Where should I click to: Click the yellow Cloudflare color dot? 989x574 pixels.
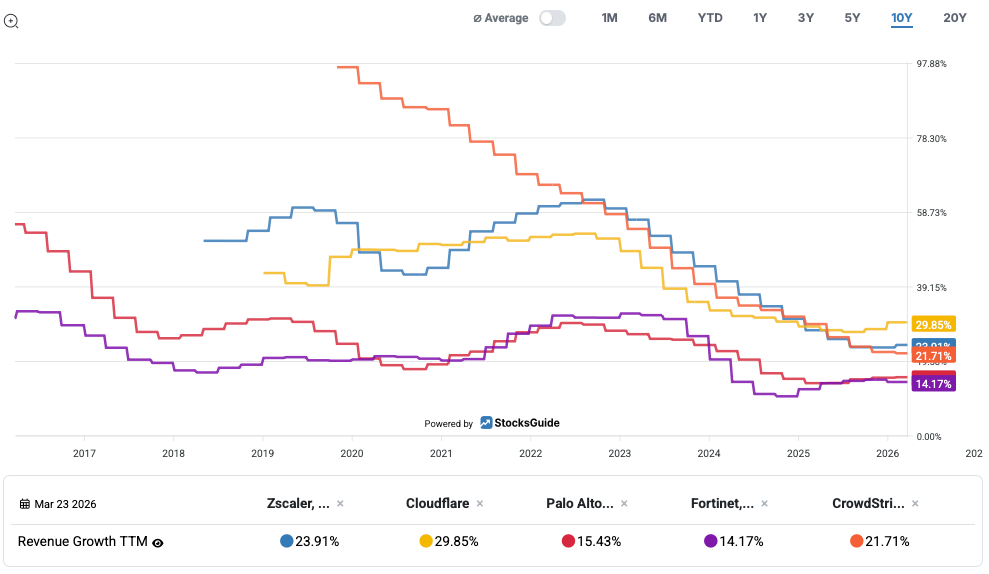[426, 542]
